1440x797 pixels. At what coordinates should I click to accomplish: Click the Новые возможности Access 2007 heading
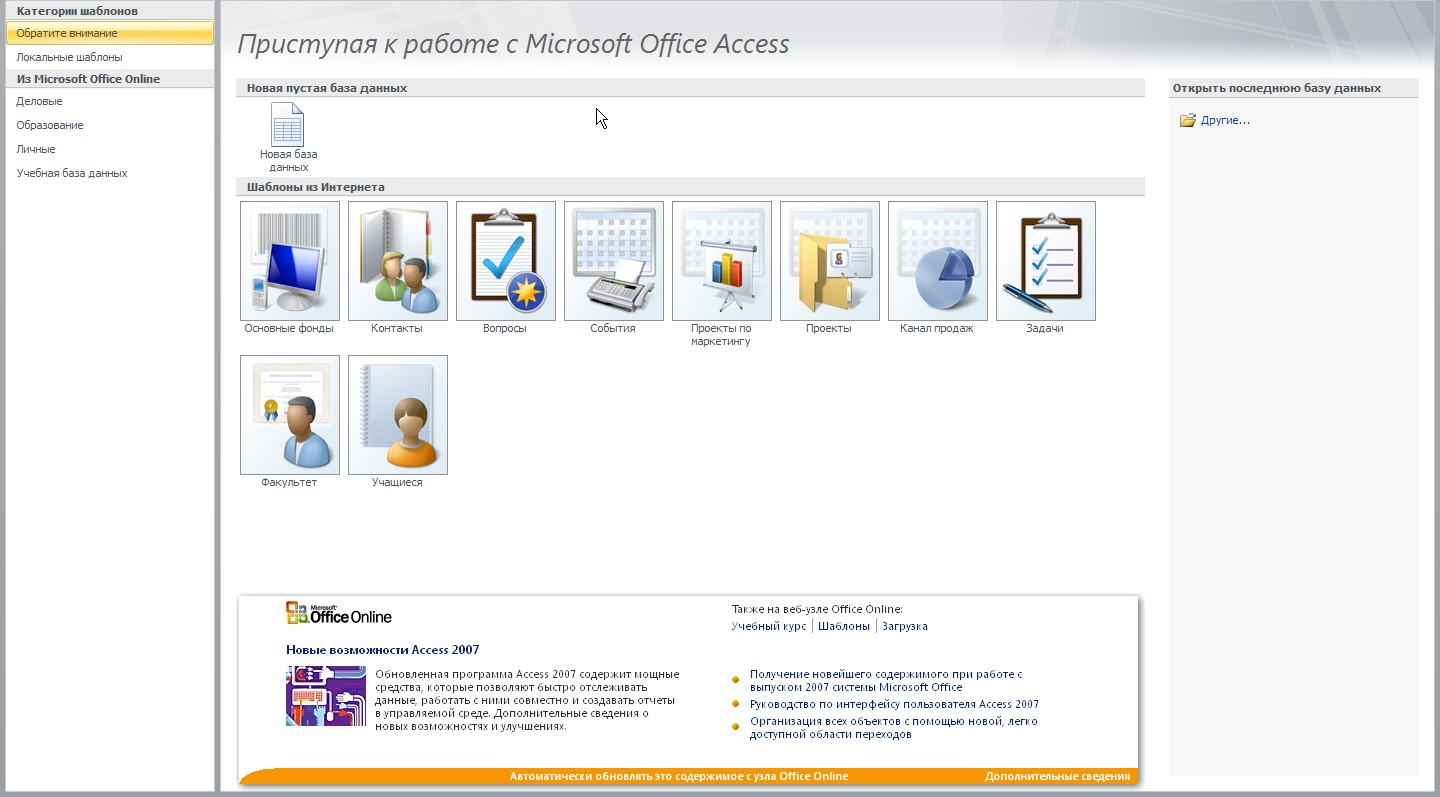click(x=382, y=650)
